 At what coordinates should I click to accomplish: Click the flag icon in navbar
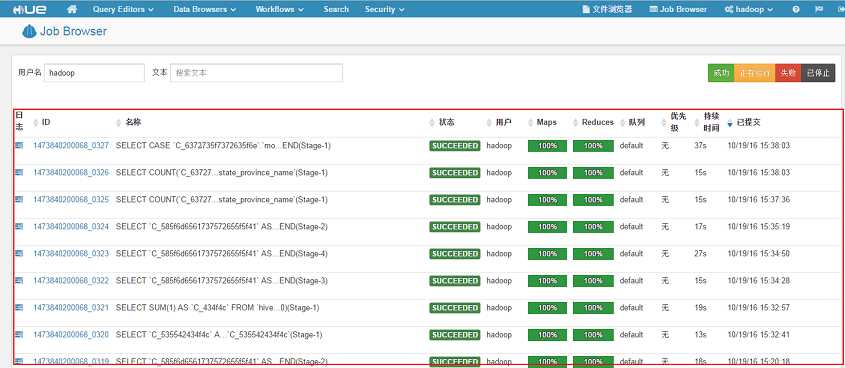[x=819, y=9]
